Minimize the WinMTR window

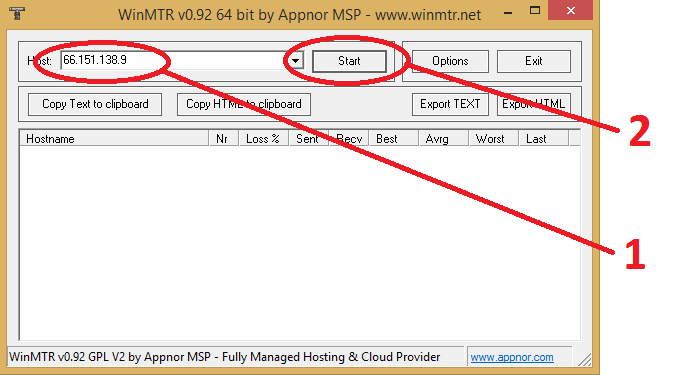pos(508,12)
